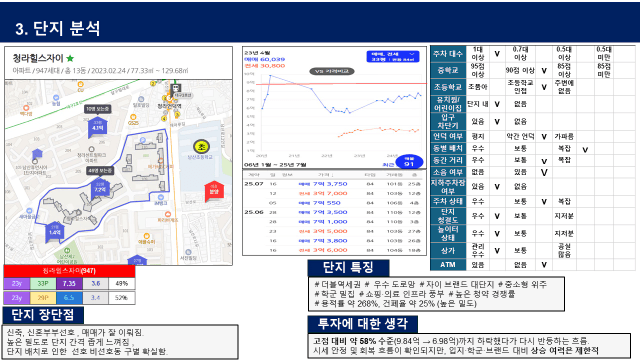Screen dimensions: 640x360
Task: Click the GS25 convenience store map pin
Action: (x=133, y=119)
